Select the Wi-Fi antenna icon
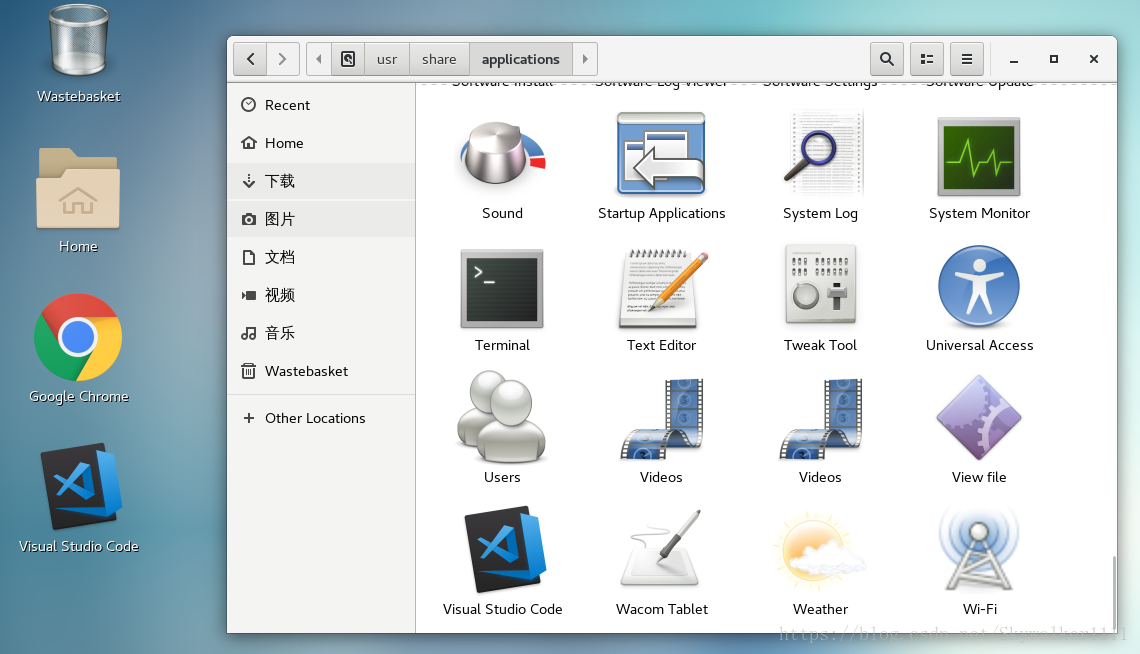 tap(979, 549)
